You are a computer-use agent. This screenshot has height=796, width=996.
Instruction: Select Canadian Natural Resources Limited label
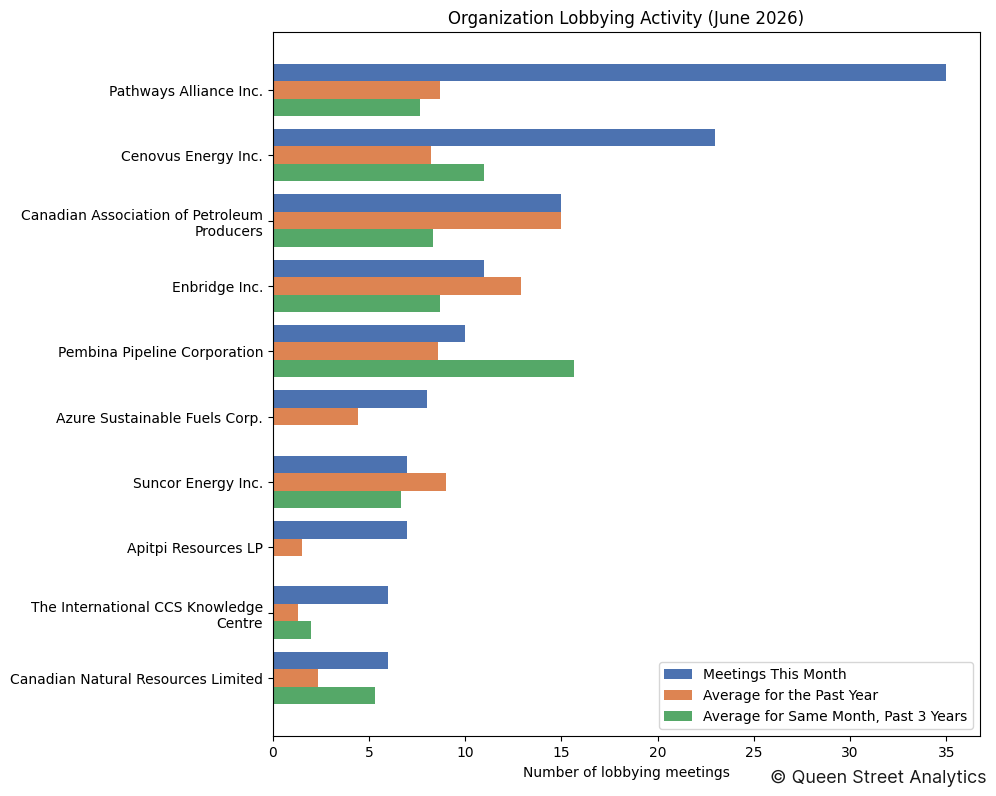pos(136,679)
